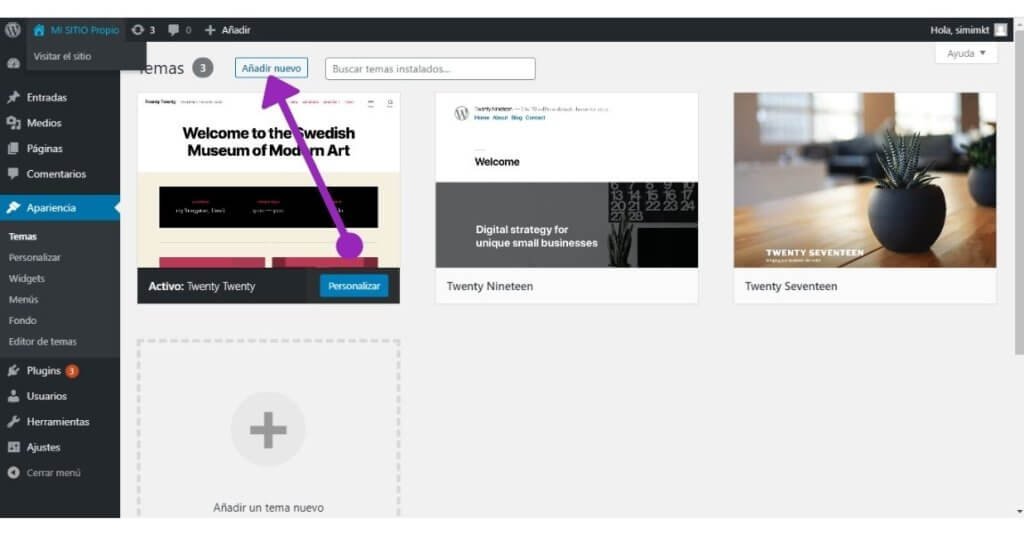This screenshot has width=1024, height=534.
Task: Select Visitar el sitio from the menu
Action: (62, 56)
